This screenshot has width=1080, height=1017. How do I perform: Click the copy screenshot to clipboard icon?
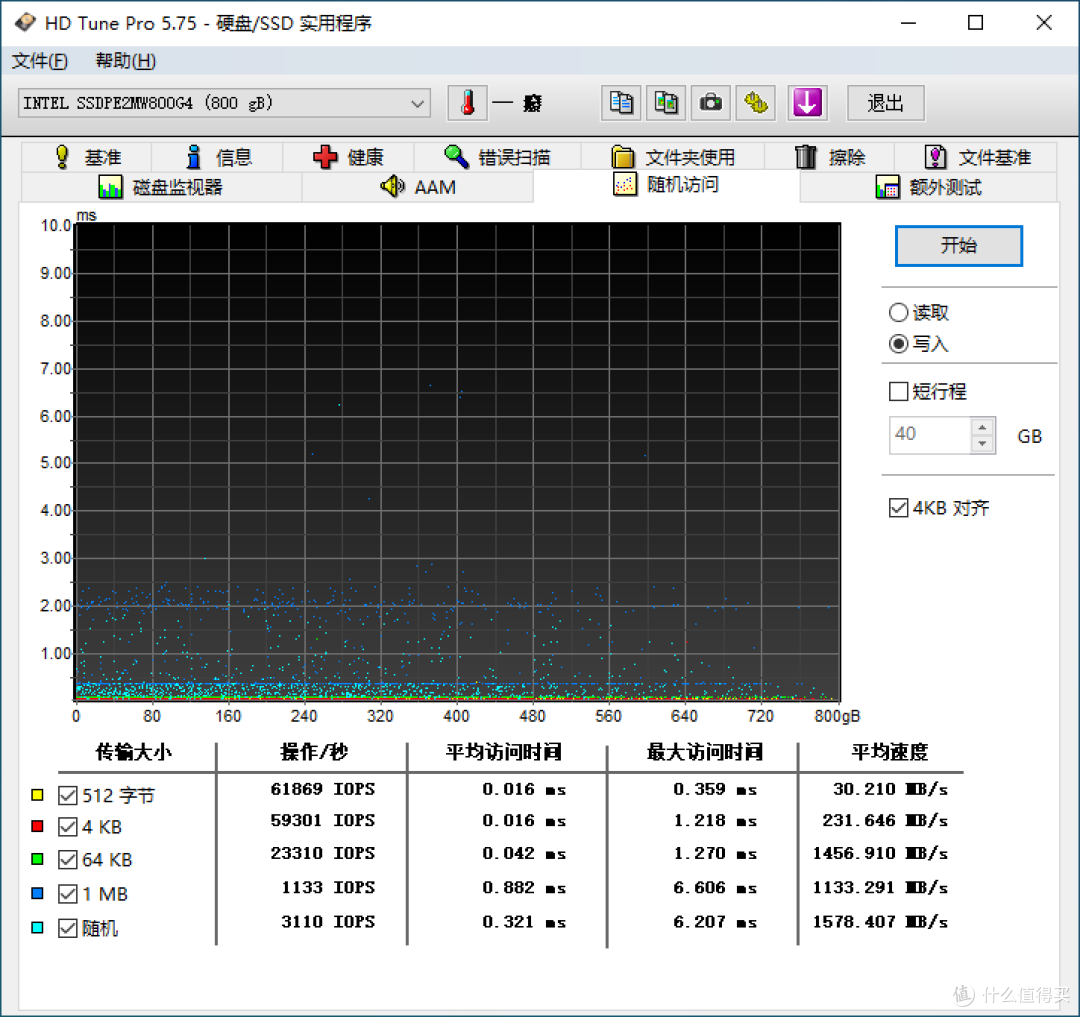666,102
